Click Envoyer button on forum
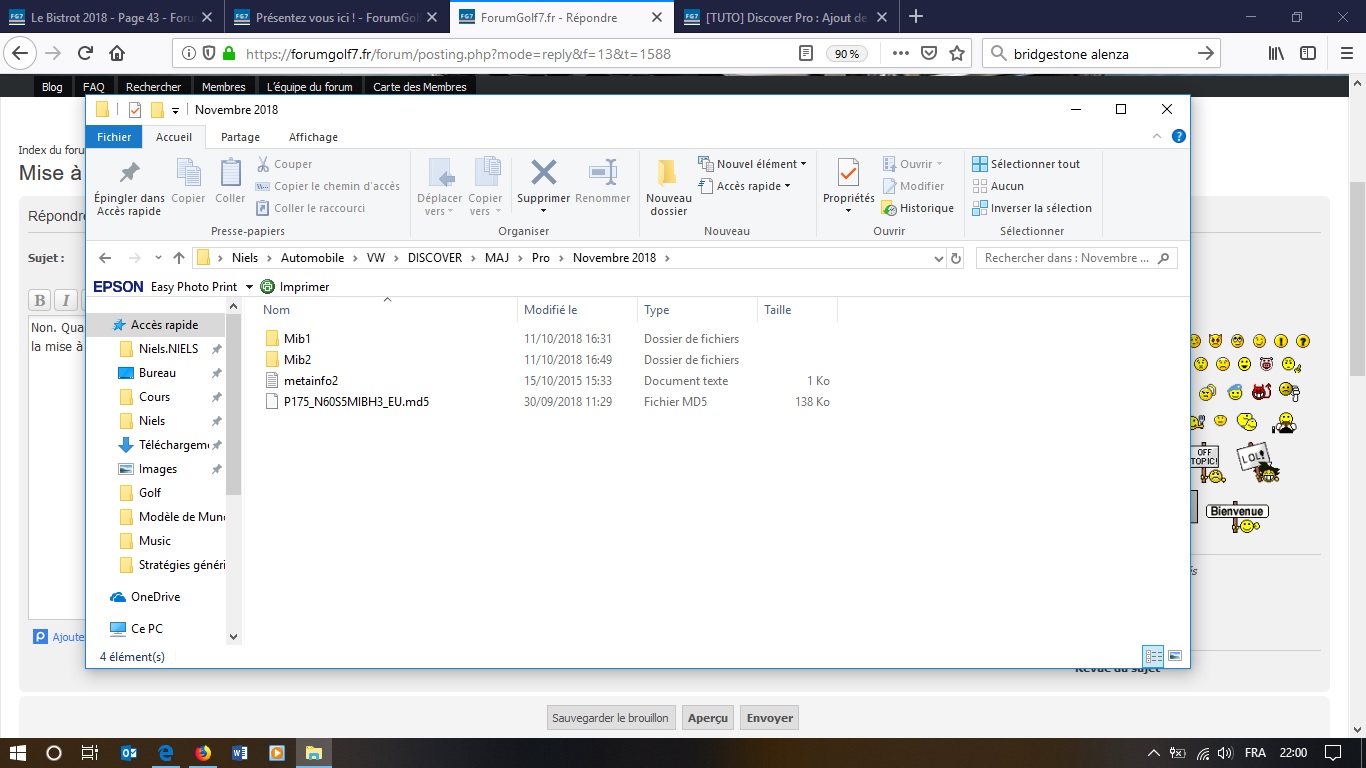 coord(770,718)
